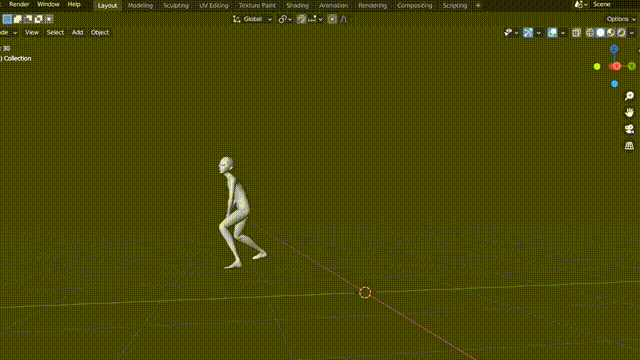Image resolution: width=640 pixels, height=360 pixels.
Task: Click the proportional editing falloff icon
Action: pyautogui.click(x=344, y=19)
